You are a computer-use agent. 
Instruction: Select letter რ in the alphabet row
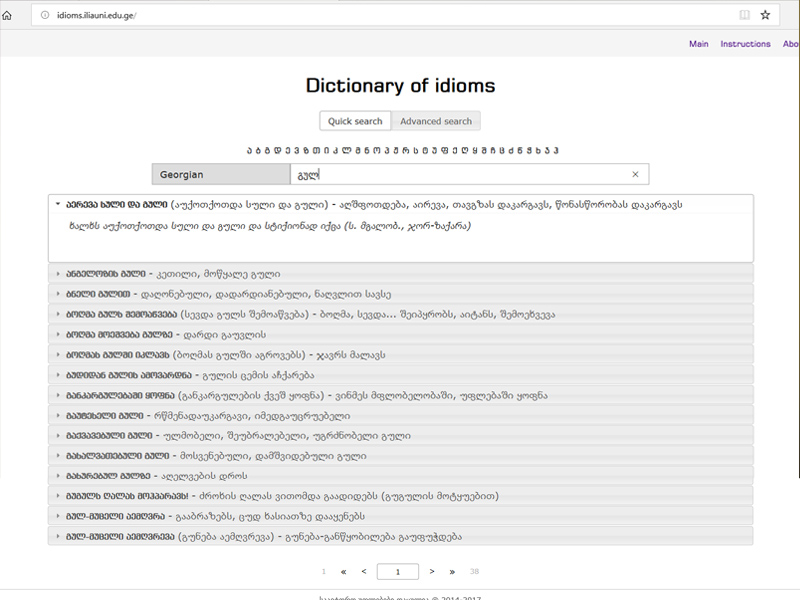[x=407, y=151]
